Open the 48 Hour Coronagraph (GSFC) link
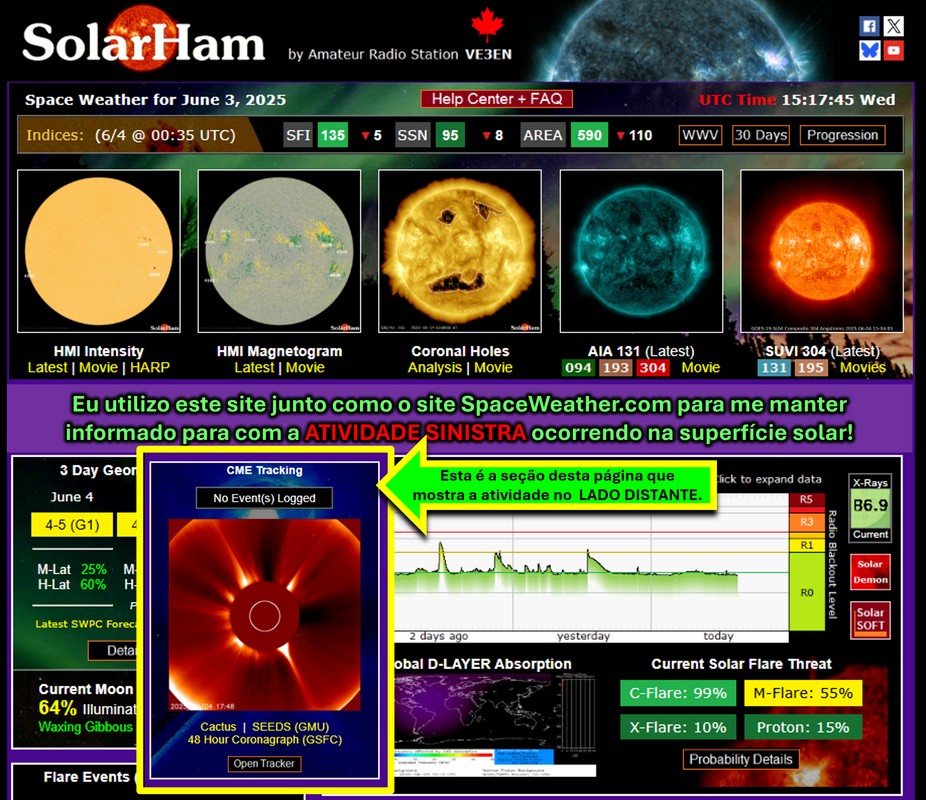Viewport: 926px width, 800px height. [x=265, y=740]
